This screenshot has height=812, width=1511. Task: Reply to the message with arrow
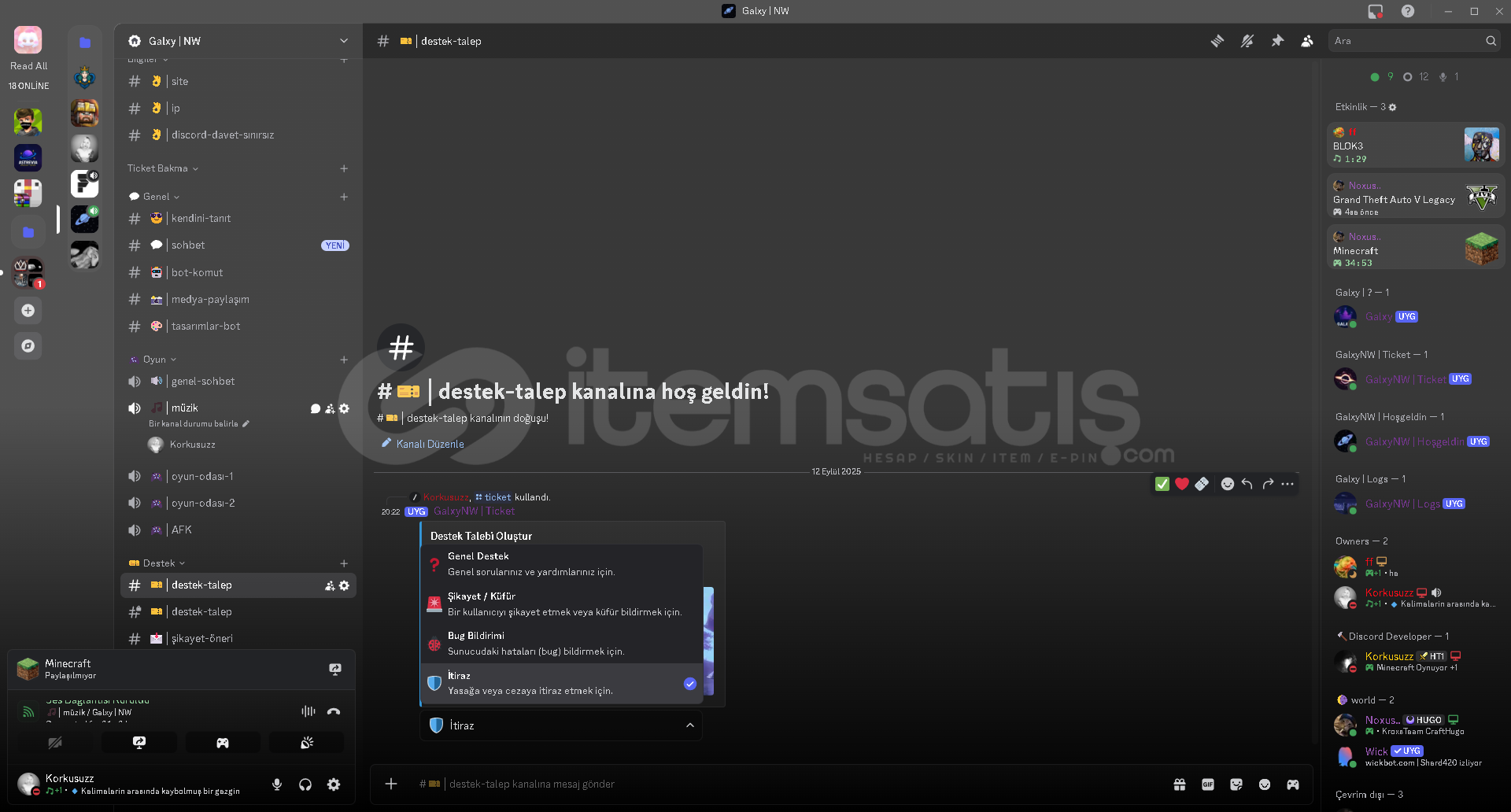(1247, 484)
